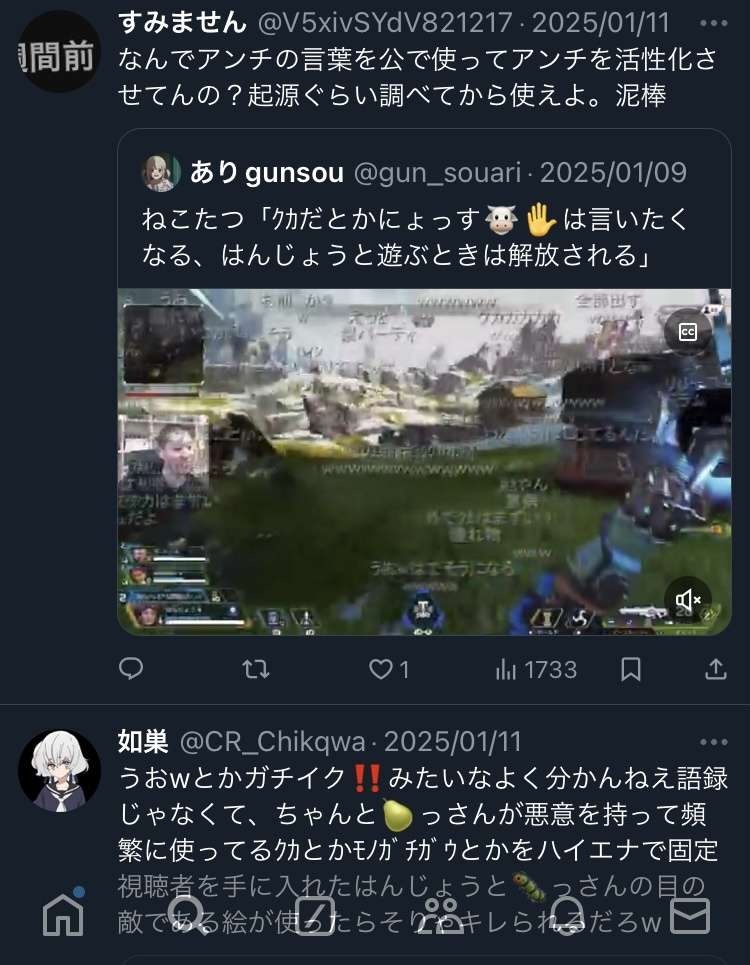Viewport: 750px width, 965px height.
Task: Open the Messages envelope tab
Action: click(690, 915)
